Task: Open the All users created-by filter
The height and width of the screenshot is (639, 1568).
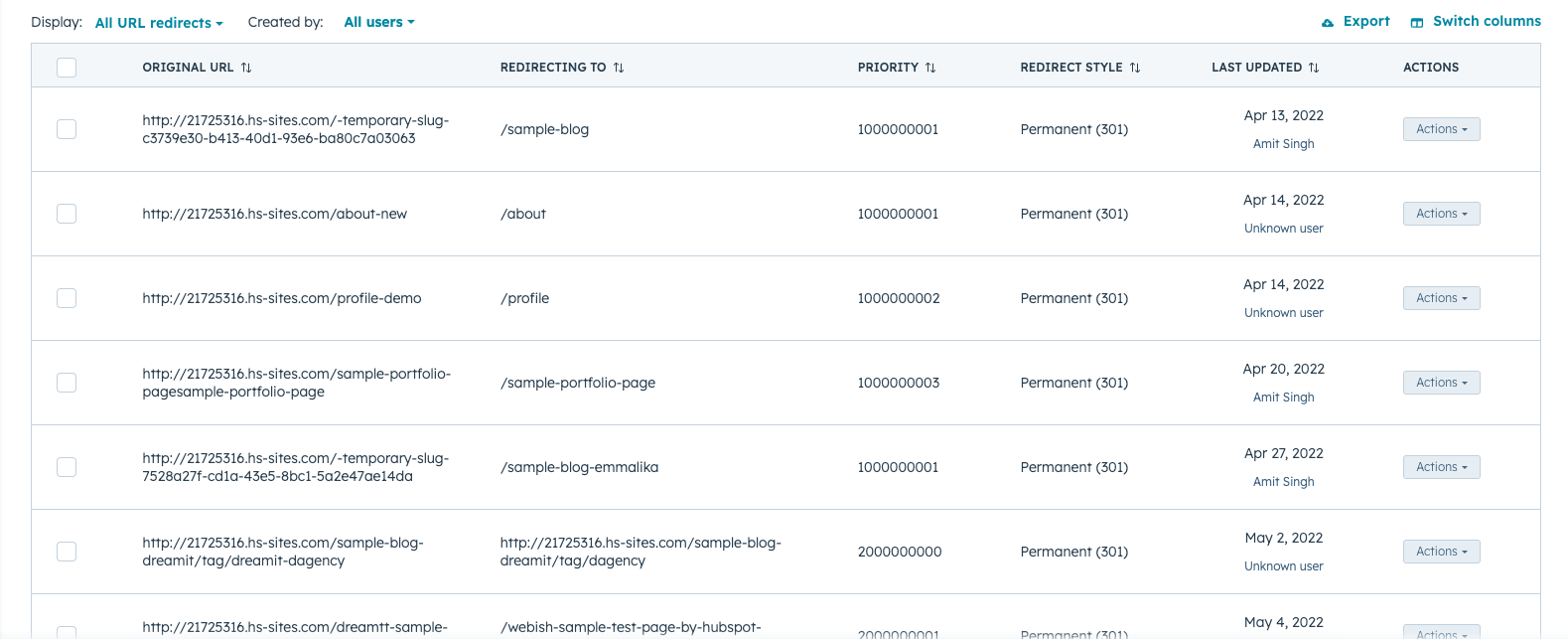Action: click(379, 22)
